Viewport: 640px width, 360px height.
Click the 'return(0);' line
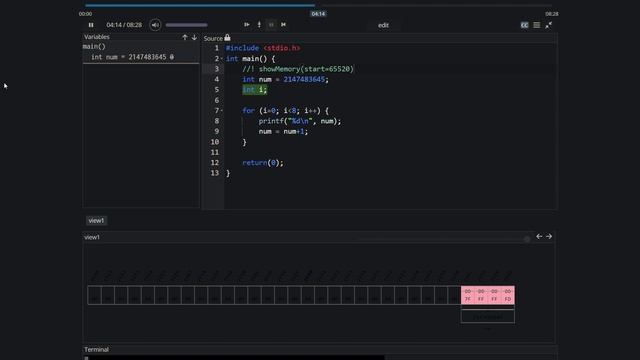(x=262, y=163)
